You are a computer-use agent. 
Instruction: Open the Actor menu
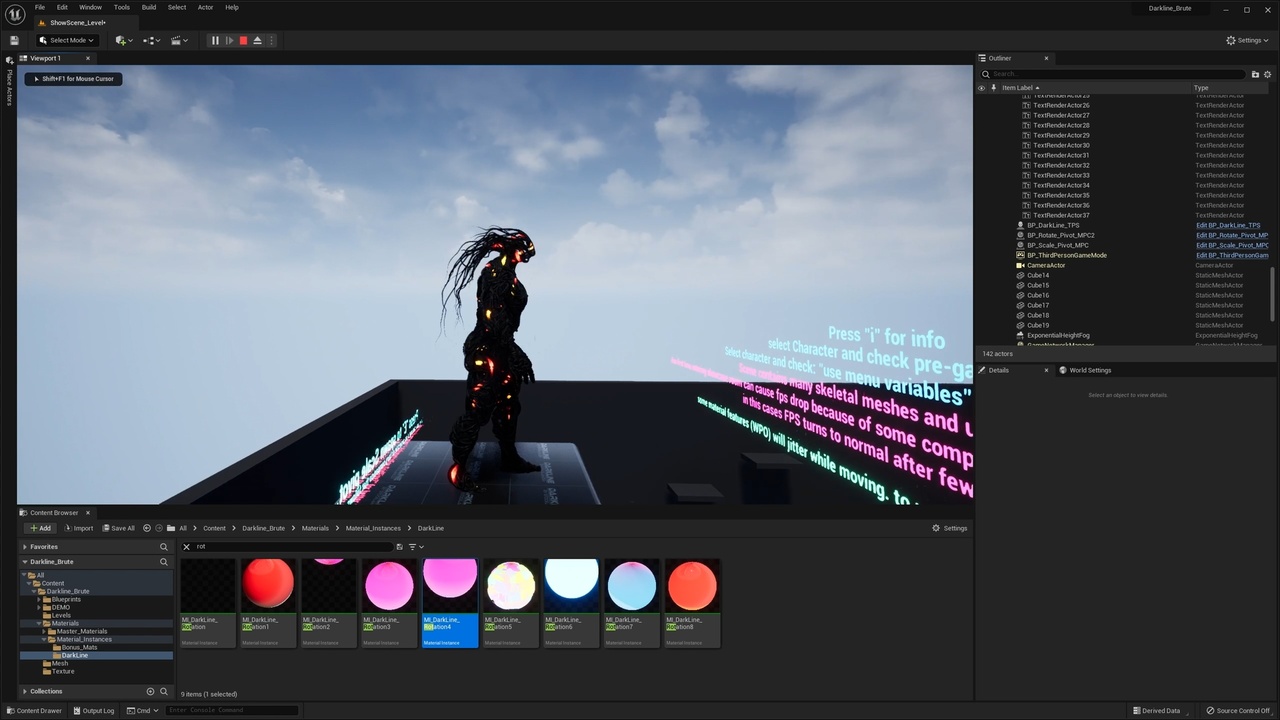(x=205, y=7)
